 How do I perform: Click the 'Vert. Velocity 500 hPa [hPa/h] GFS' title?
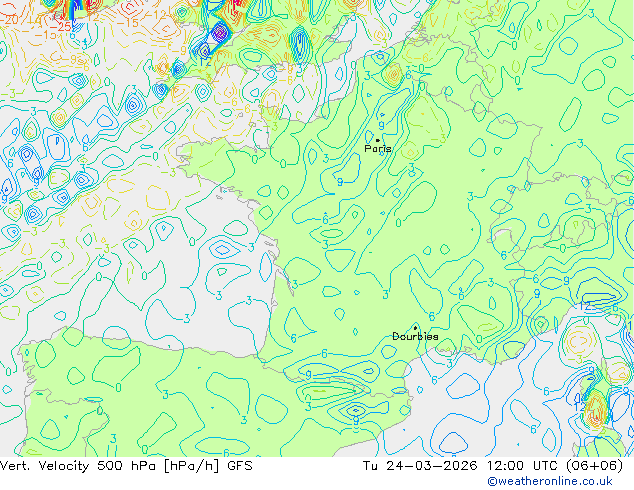tap(126, 466)
